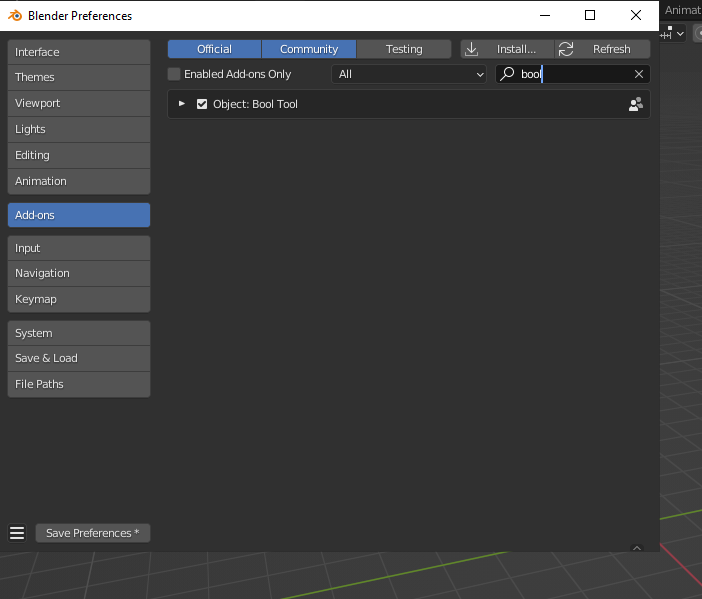Toggle the Testing add-ons filter
702x599 pixels.
[x=404, y=49]
